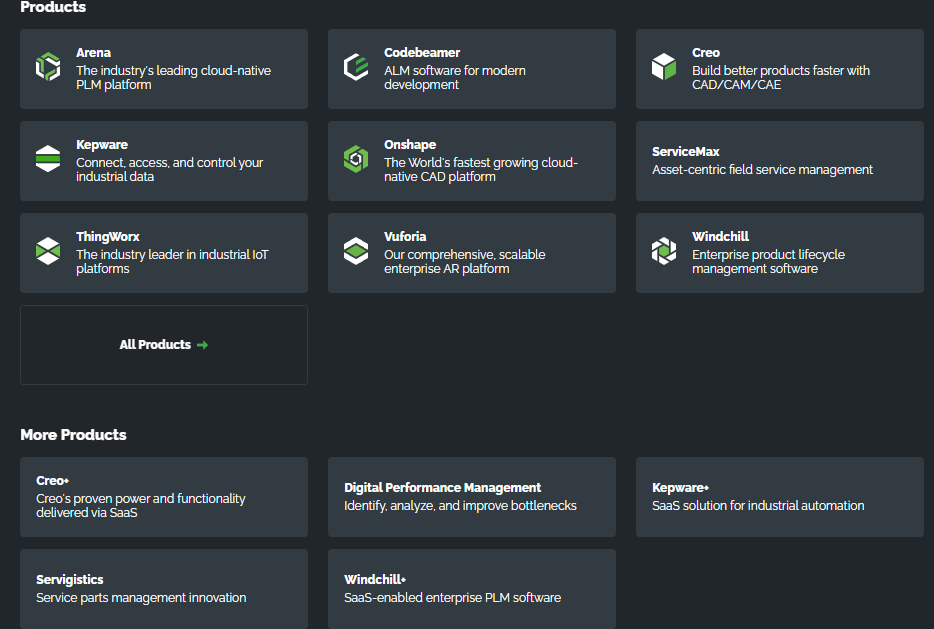Click the green arrow beside All Products
Viewport: 934px width, 629px height.
pos(203,345)
